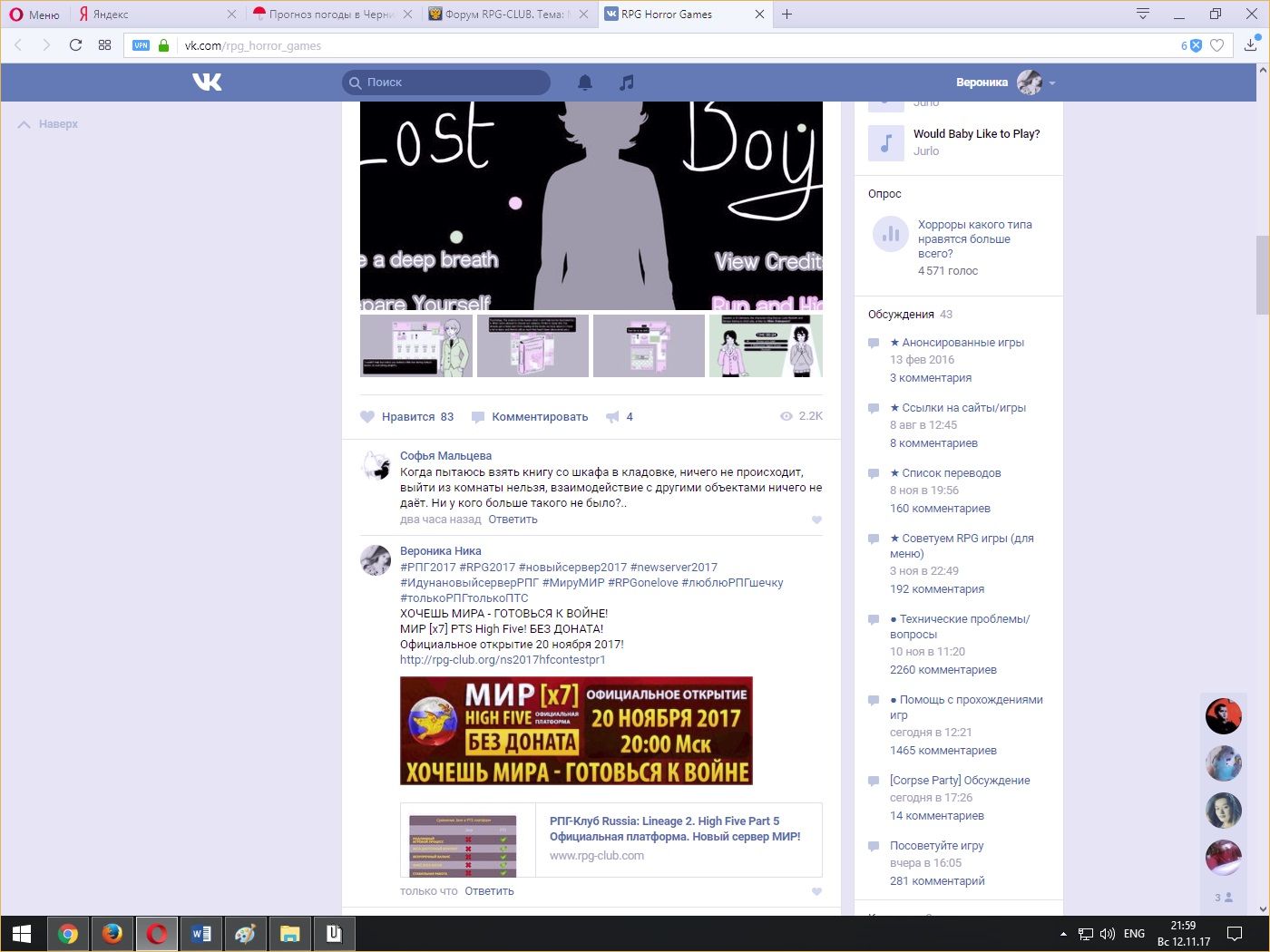
Task: Open volume control in tray
Action: coord(1107,934)
